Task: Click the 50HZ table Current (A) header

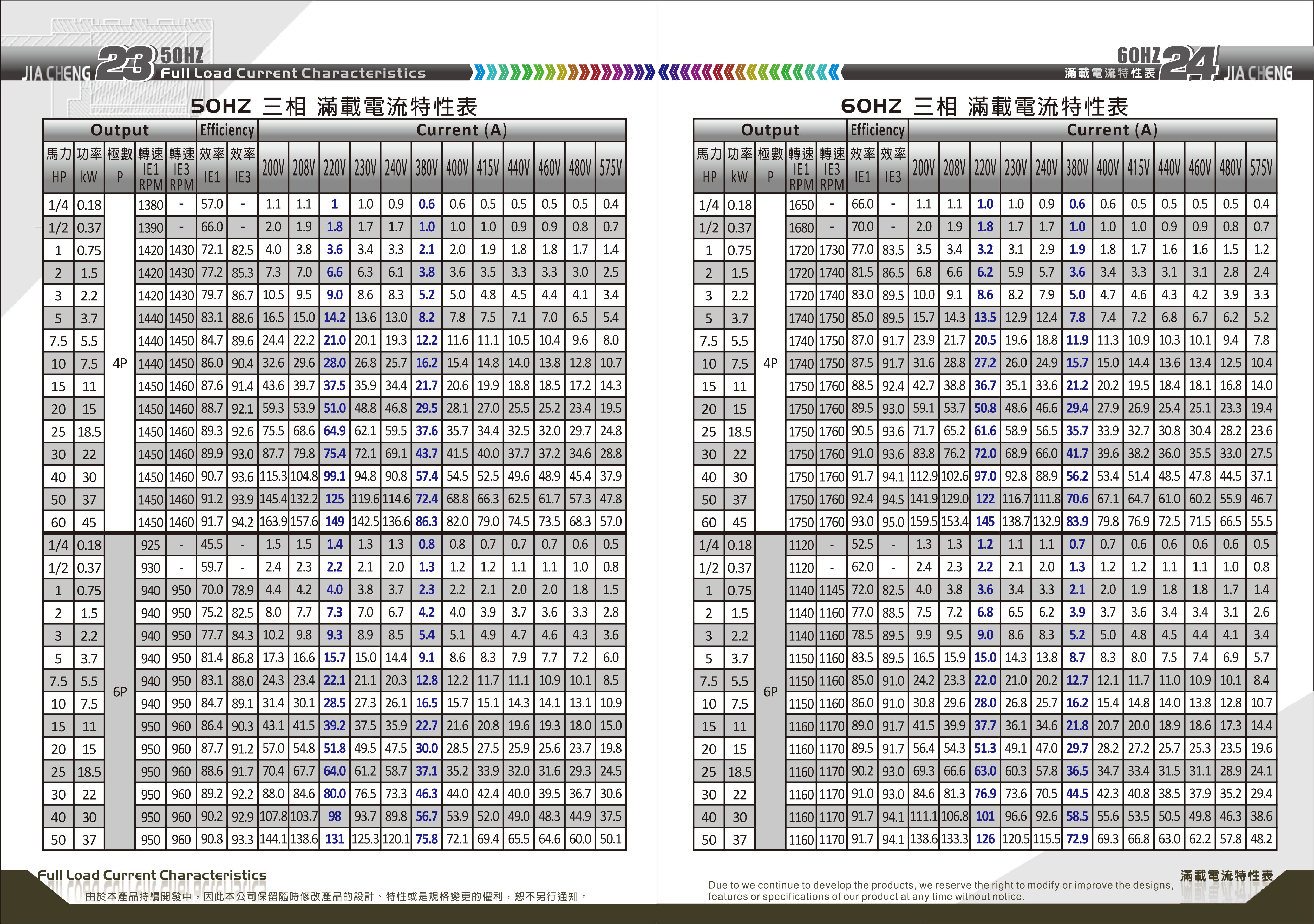Action: point(461,130)
